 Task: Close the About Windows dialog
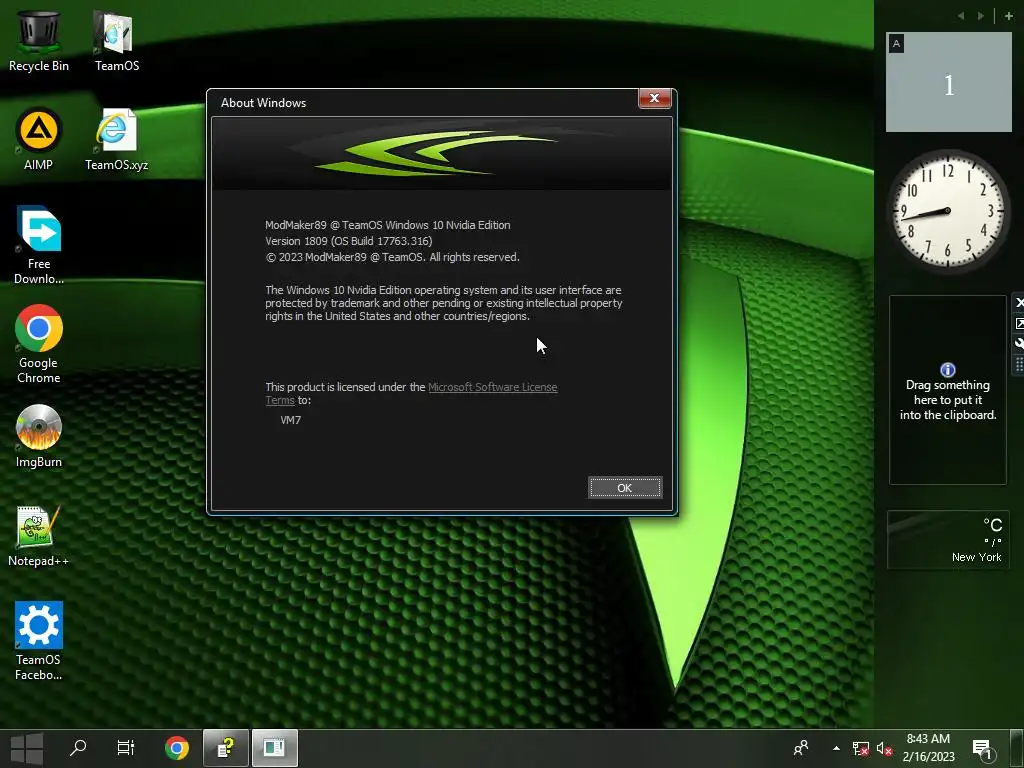point(654,98)
